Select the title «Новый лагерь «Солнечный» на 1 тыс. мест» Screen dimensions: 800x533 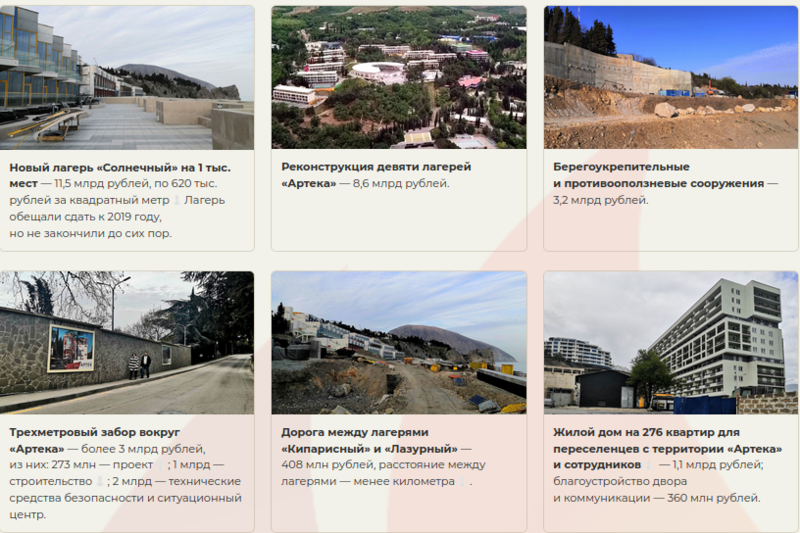pyautogui.click(x=120, y=175)
